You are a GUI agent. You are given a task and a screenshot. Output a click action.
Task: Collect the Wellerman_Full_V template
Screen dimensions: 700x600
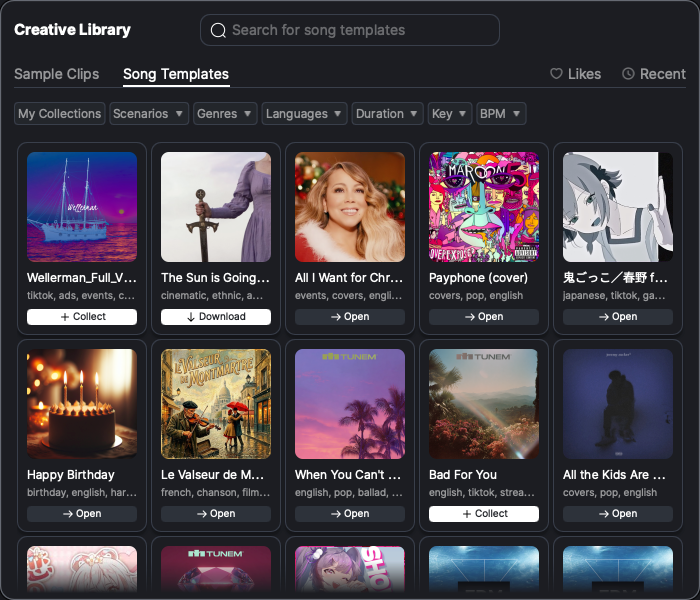click(82, 317)
